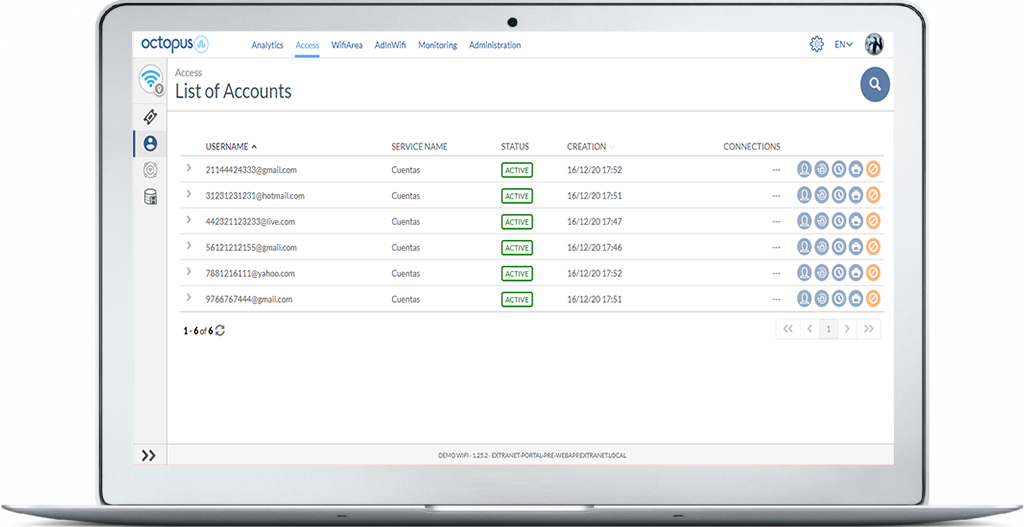Open the WifiArea menu

tap(347, 45)
